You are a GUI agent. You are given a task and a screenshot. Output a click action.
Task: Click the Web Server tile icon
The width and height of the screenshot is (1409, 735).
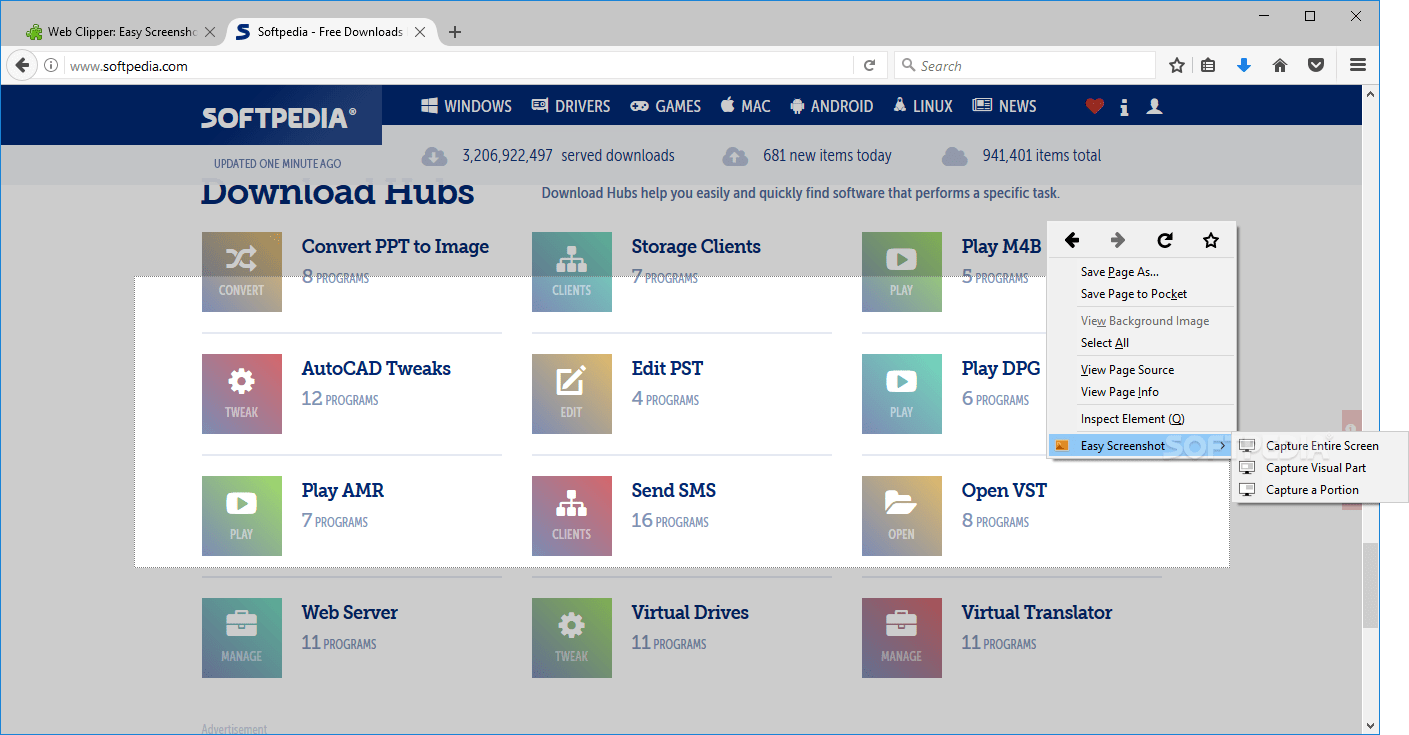point(242,638)
